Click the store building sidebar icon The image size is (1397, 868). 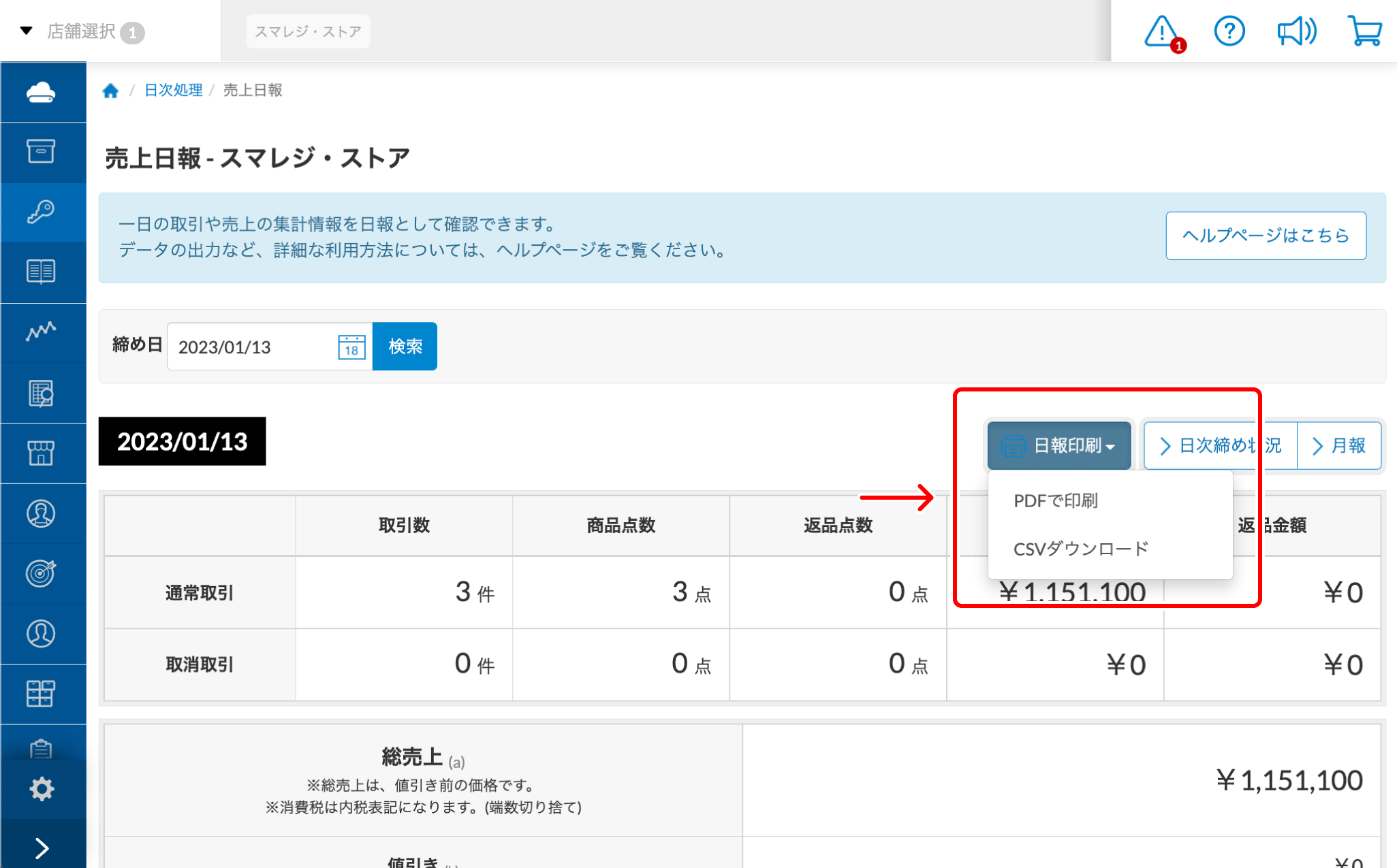[42, 453]
